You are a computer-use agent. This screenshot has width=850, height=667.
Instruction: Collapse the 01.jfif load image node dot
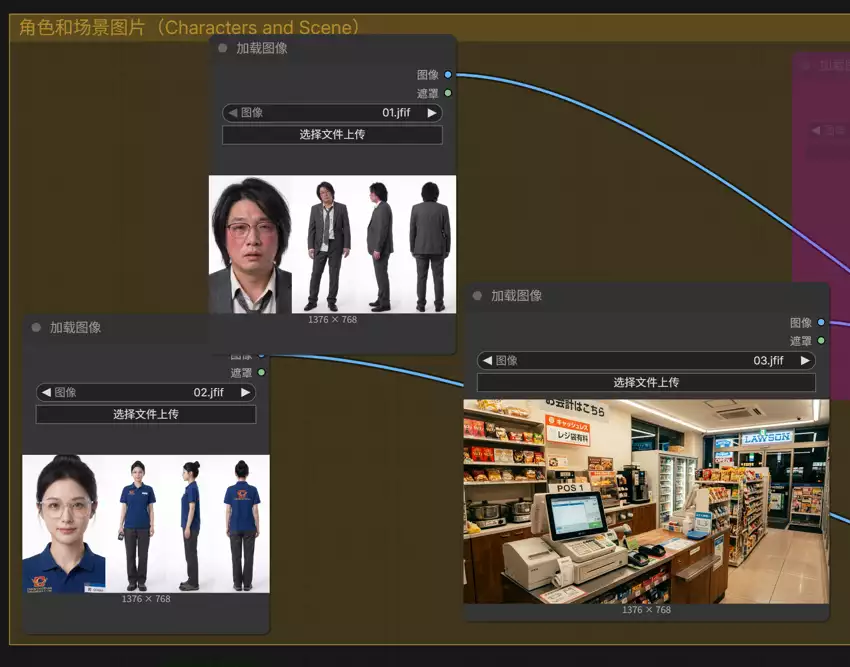[x=222, y=48]
